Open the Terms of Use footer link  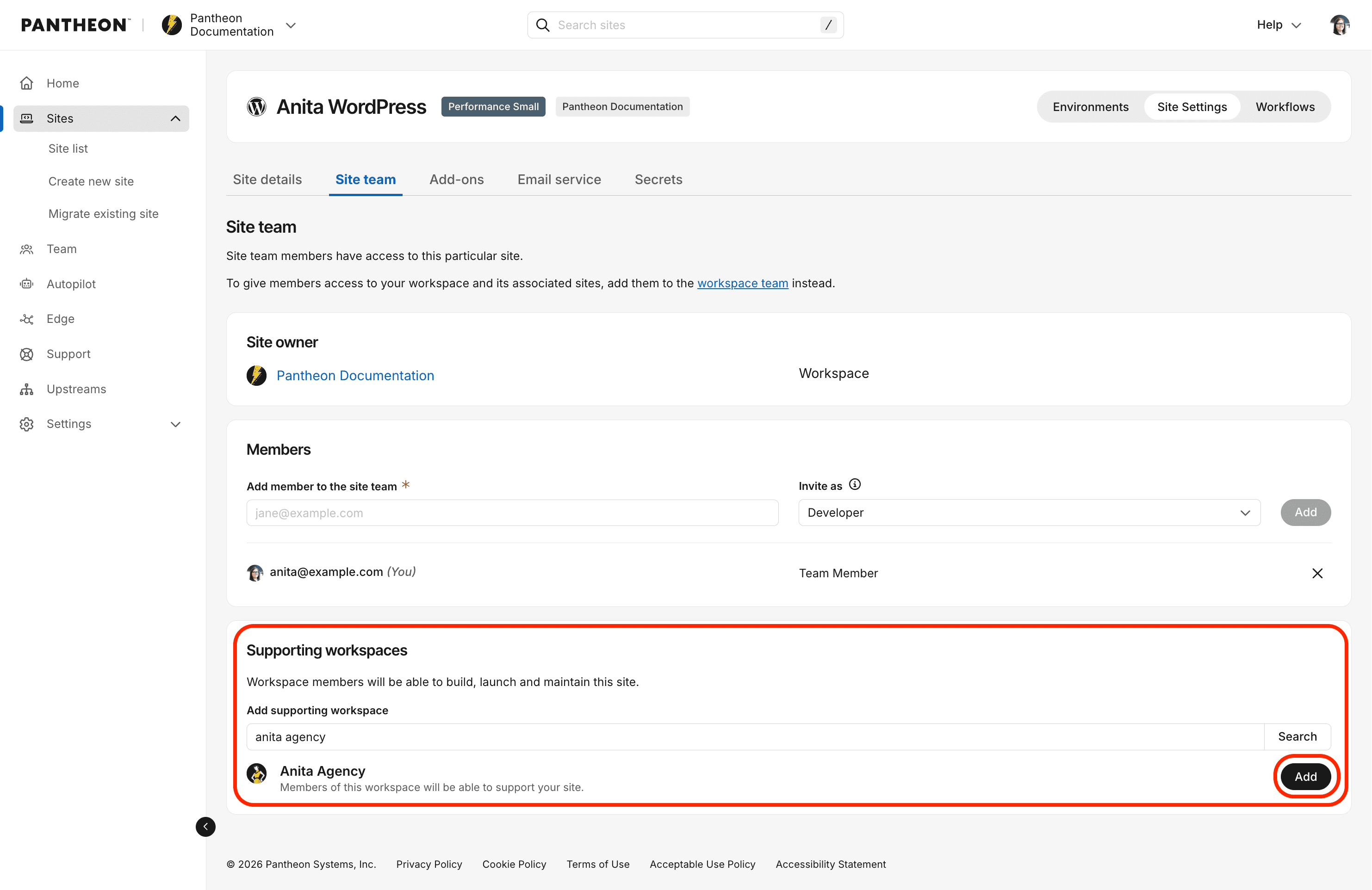click(x=598, y=864)
